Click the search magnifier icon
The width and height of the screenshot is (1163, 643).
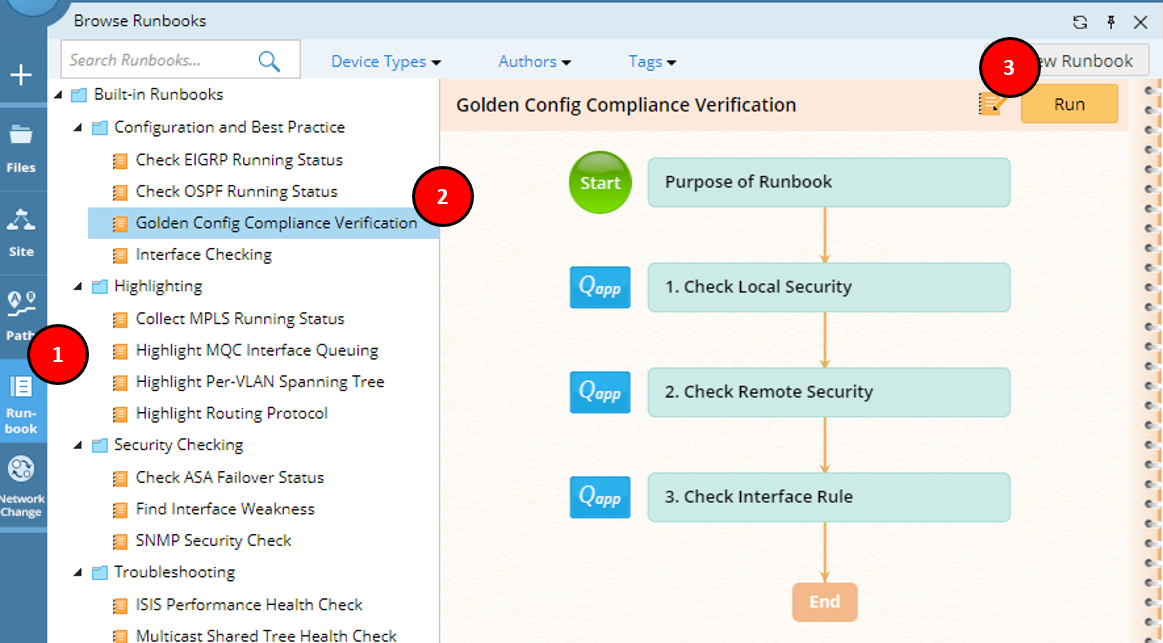point(269,61)
